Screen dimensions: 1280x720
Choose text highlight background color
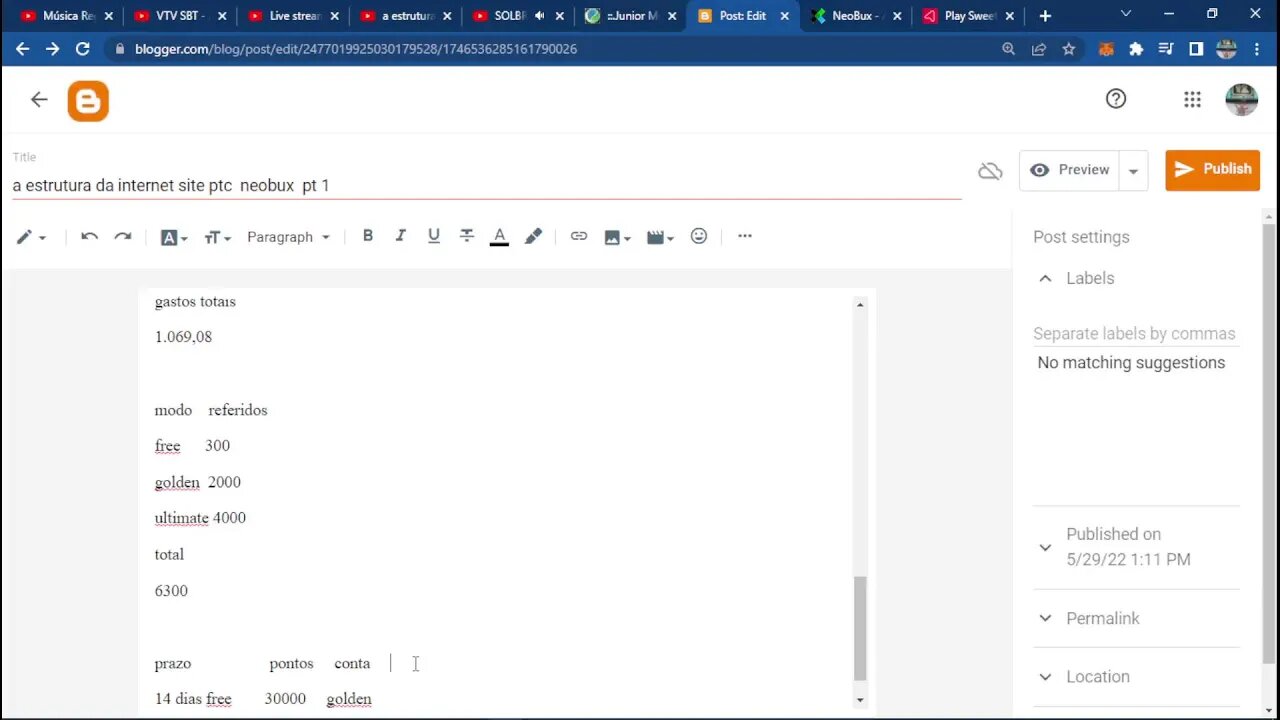533,236
